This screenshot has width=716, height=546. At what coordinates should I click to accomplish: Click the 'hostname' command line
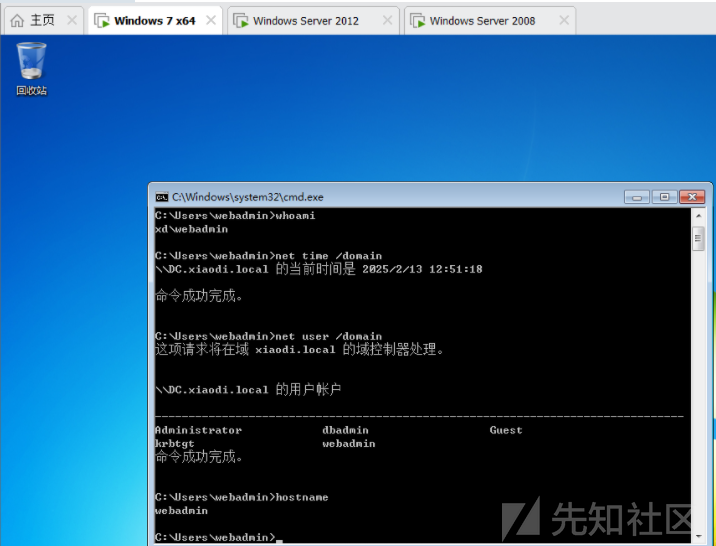[242, 497]
